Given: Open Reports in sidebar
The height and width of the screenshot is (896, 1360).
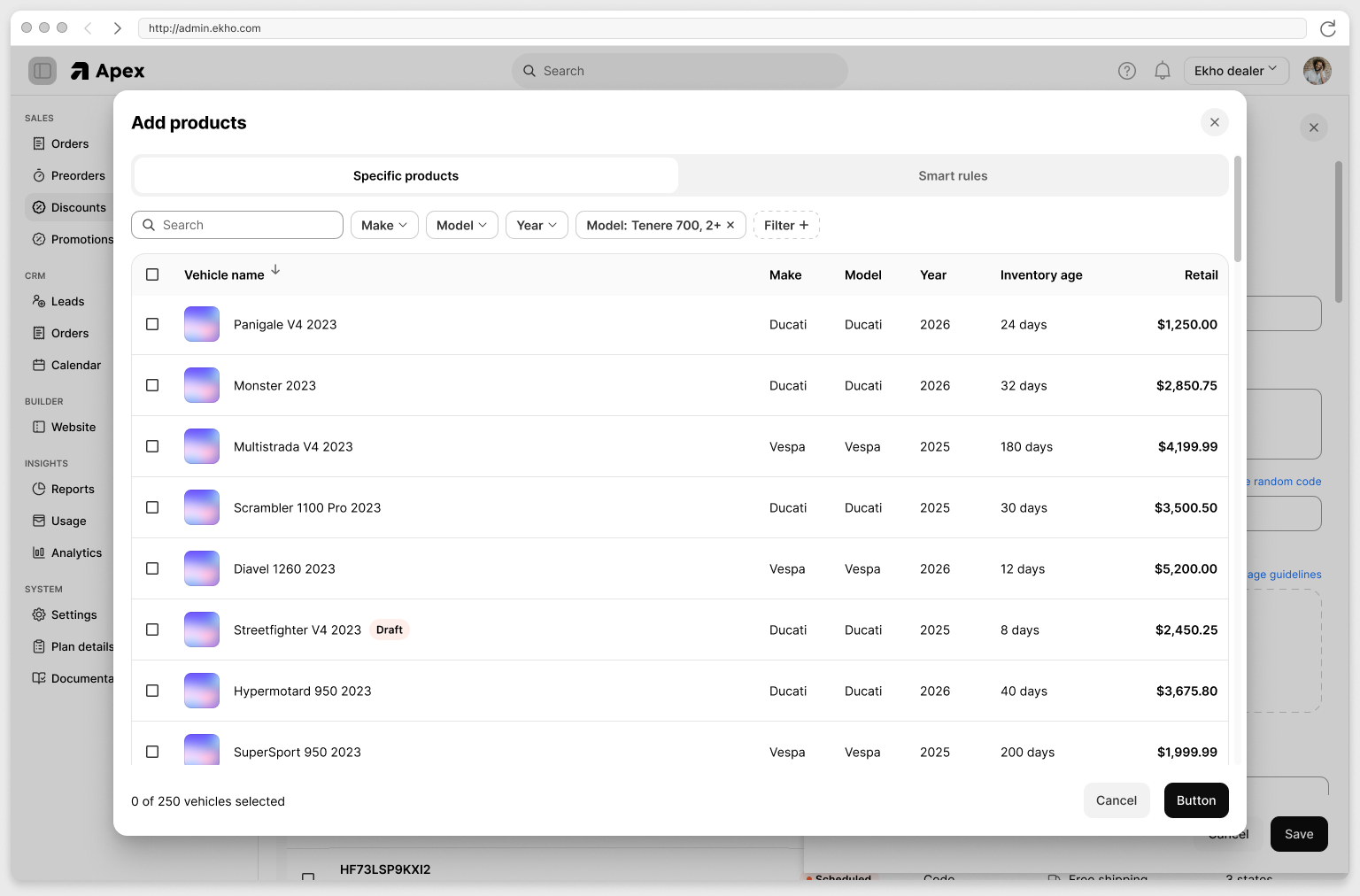Looking at the screenshot, I should tap(70, 489).
